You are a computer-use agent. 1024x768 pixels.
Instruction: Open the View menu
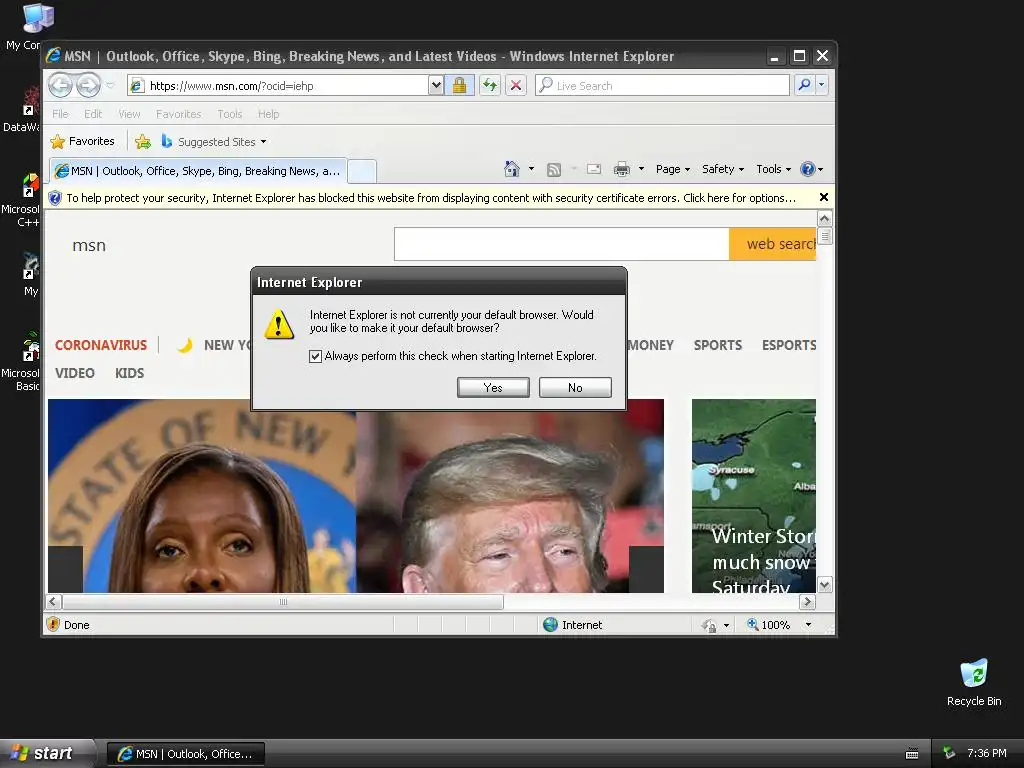tap(129, 114)
